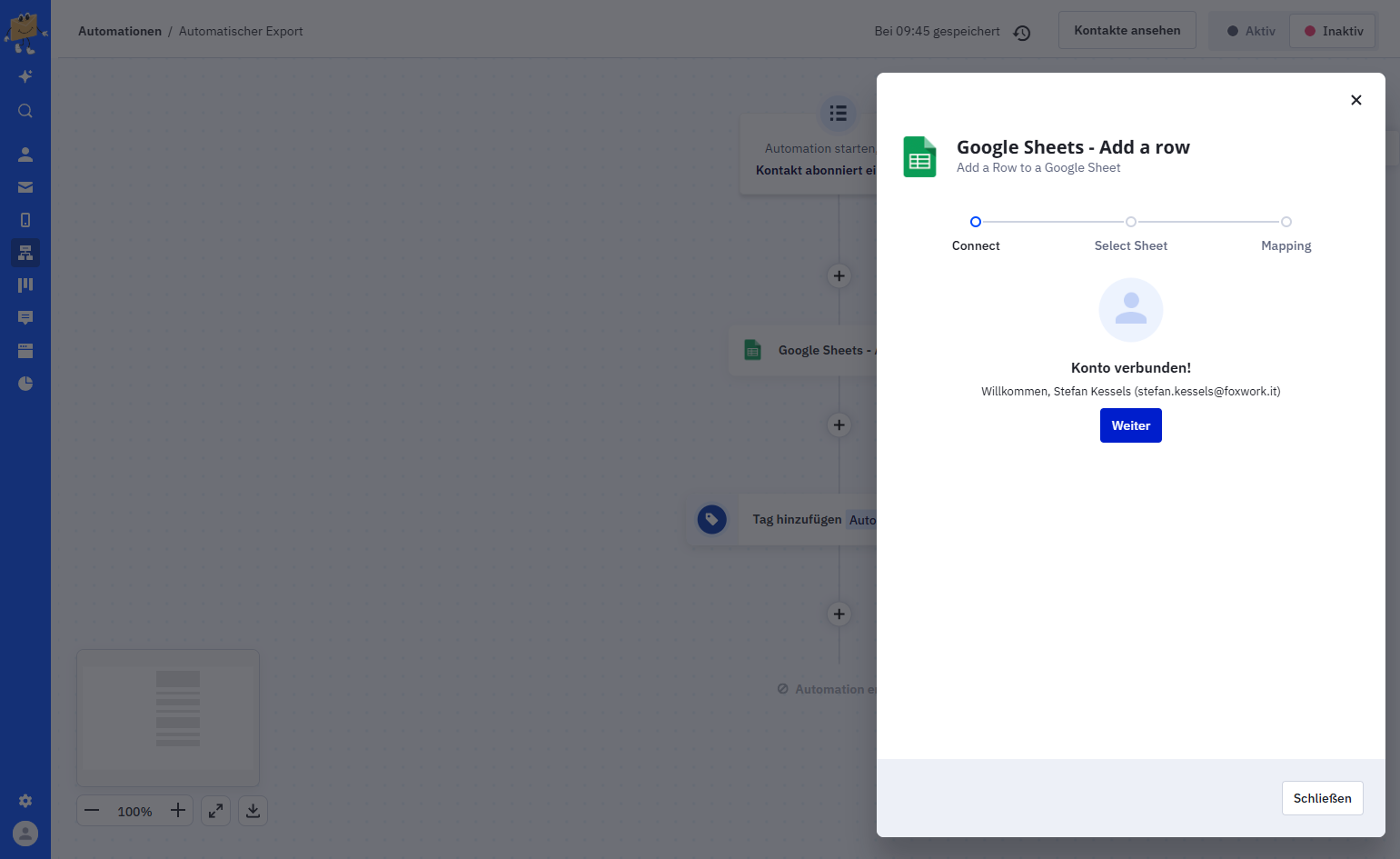Open the revision history clock icon
Screen dimensions: 1400x859
point(1022,33)
